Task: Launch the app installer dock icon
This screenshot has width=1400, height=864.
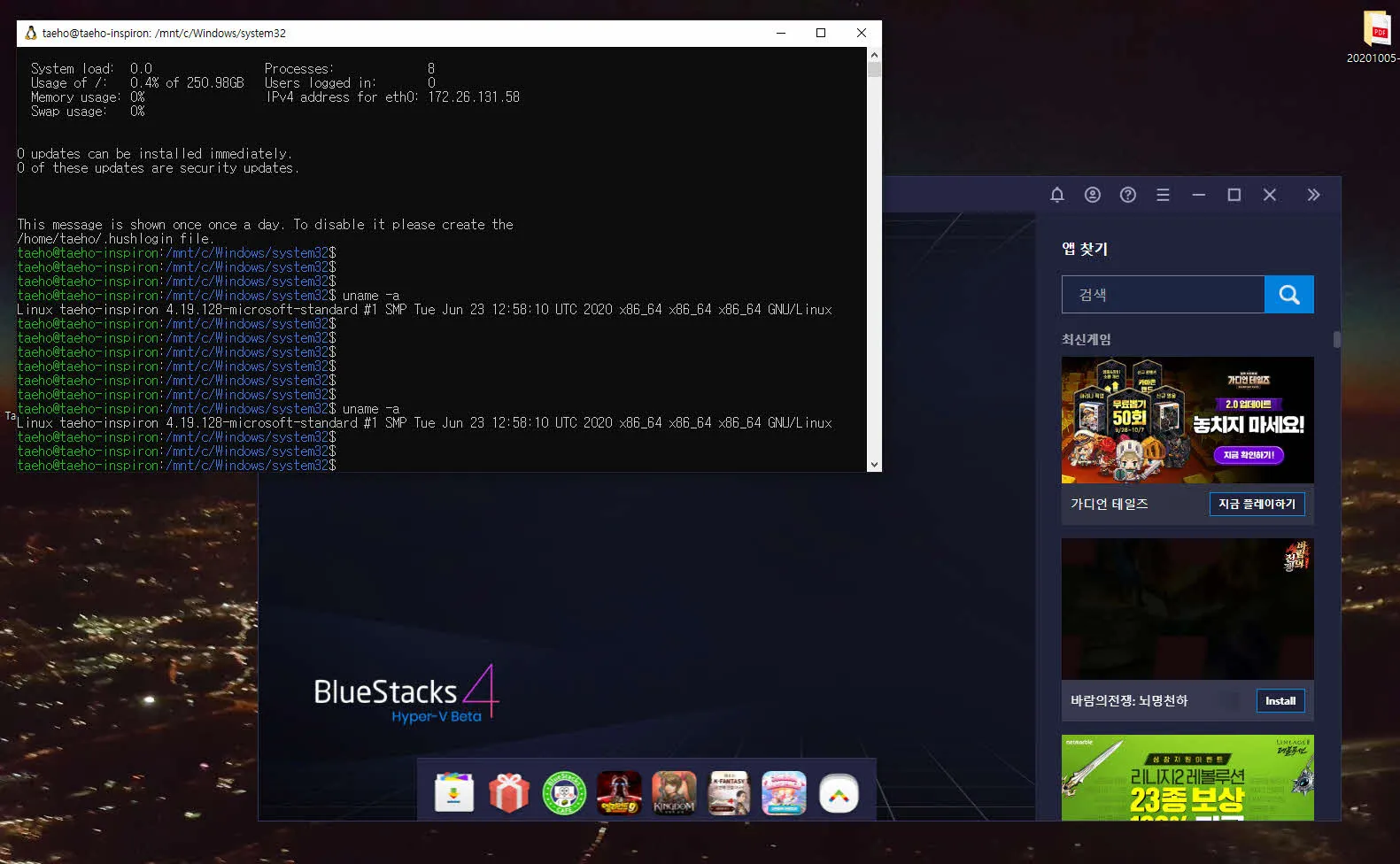Action: pyautogui.click(x=454, y=792)
